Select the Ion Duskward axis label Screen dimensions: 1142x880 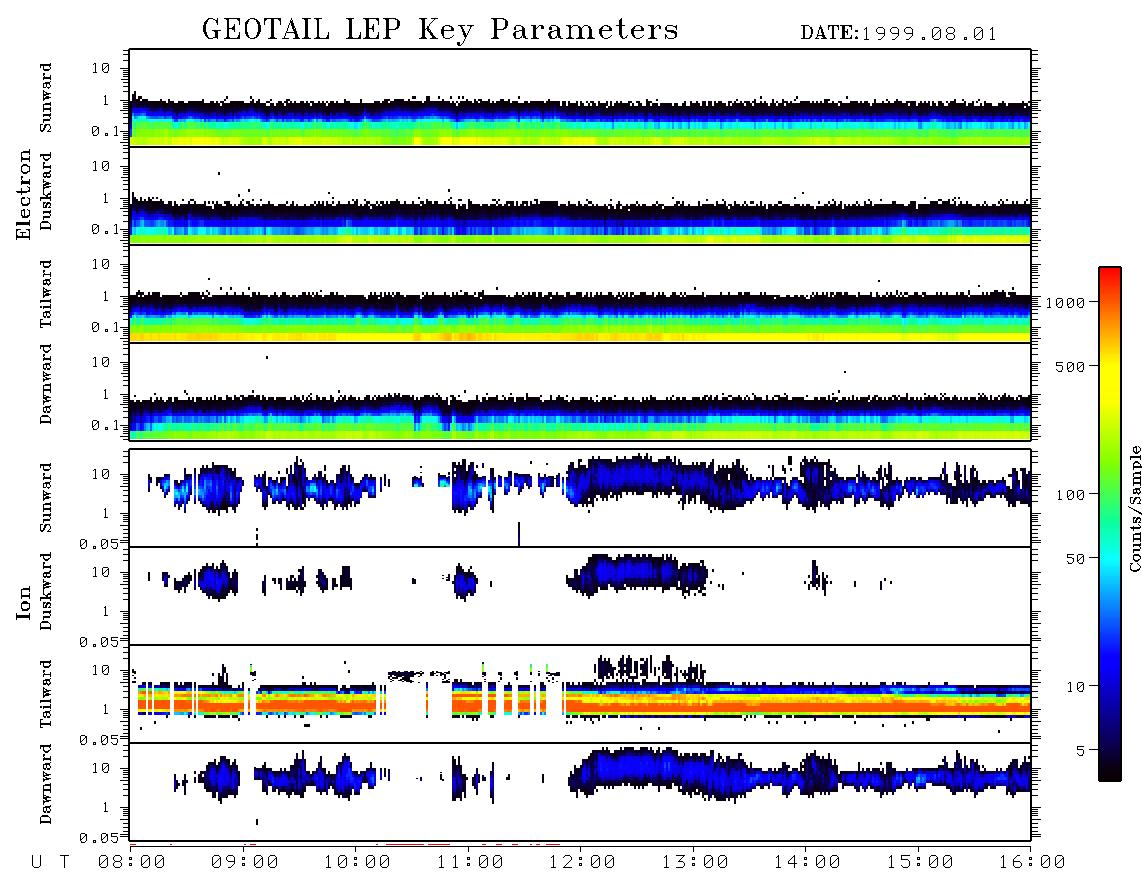tap(46, 592)
